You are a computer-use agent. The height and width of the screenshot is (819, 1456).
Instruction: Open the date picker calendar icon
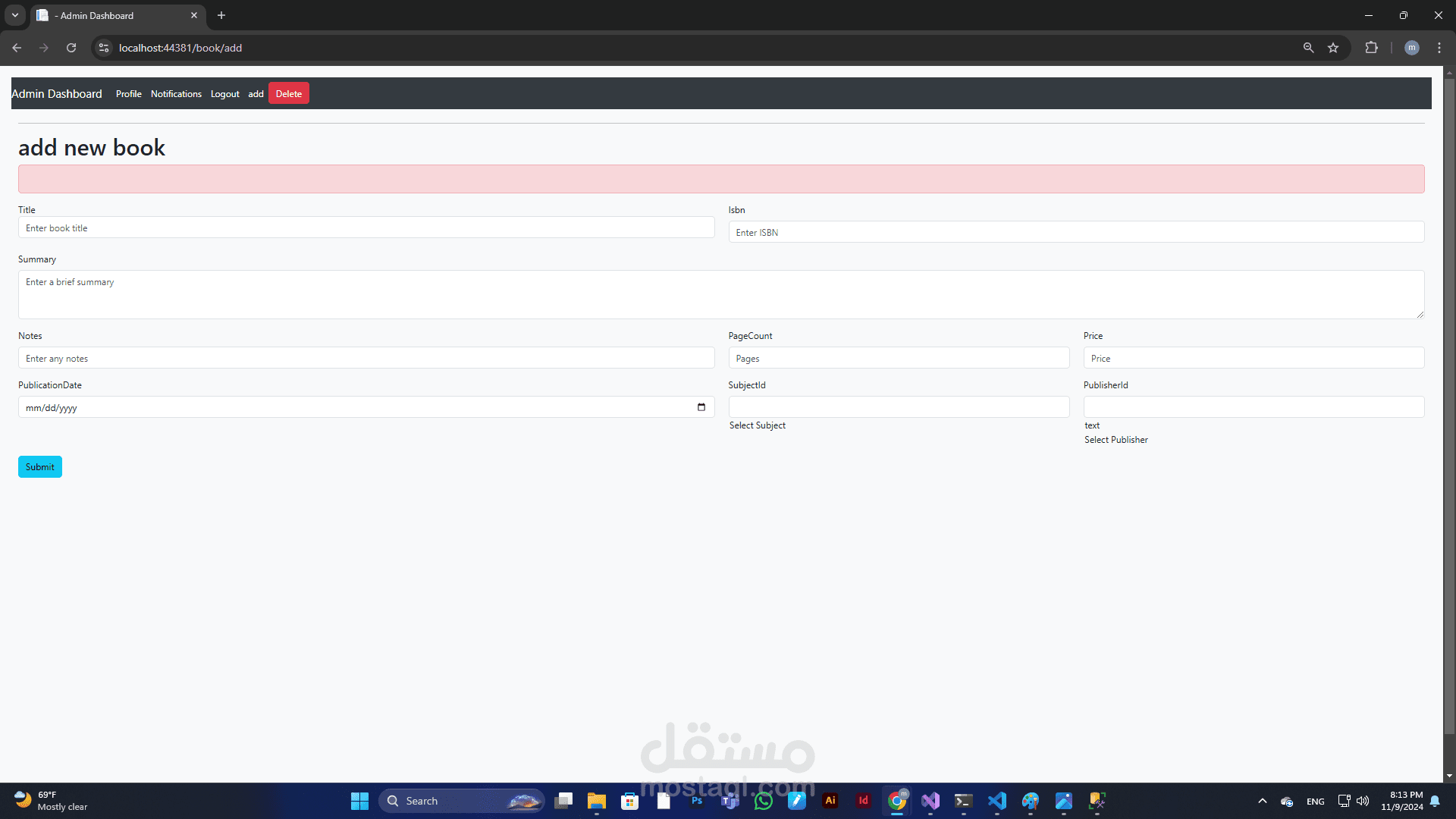[x=701, y=407]
